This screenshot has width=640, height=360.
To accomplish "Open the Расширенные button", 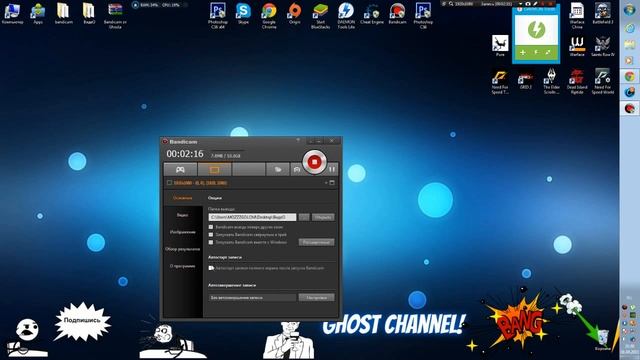I will click(x=316, y=242).
